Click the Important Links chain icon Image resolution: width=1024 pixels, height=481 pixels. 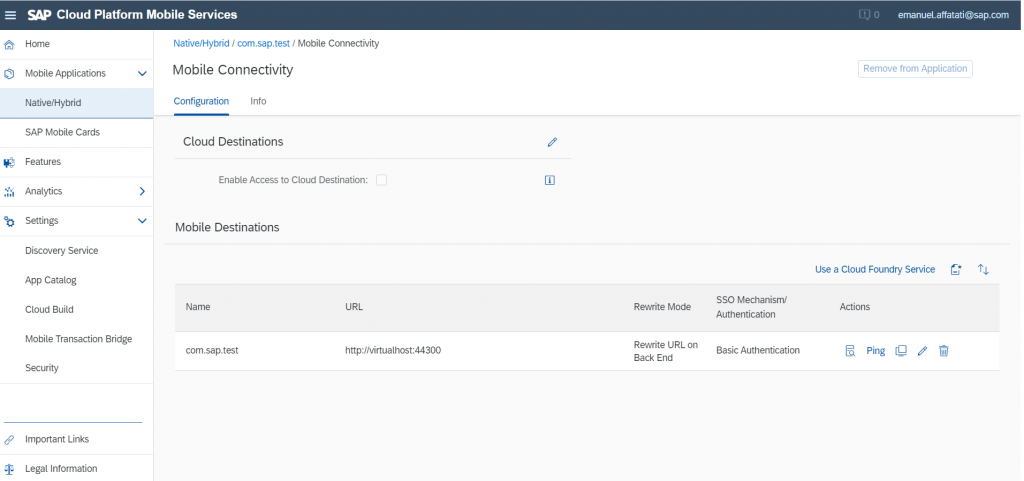pos(9,439)
